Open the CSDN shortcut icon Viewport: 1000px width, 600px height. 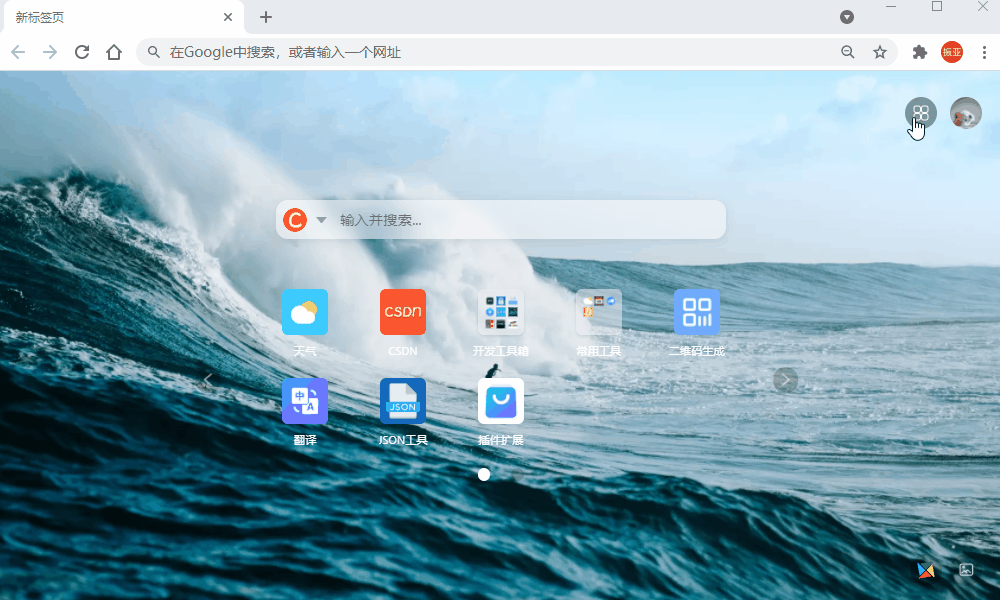[403, 312]
